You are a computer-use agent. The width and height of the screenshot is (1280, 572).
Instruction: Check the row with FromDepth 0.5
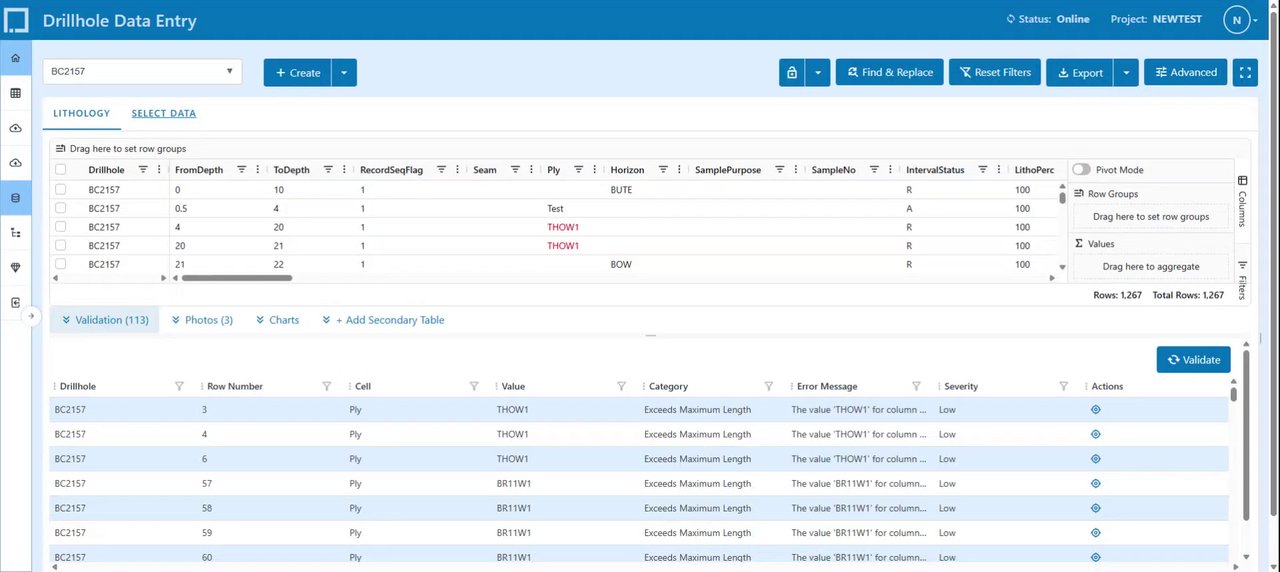click(61, 208)
